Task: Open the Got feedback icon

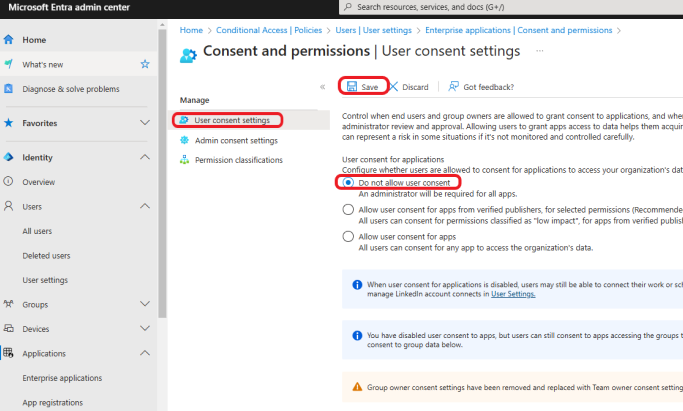Action: click(x=453, y=86)
